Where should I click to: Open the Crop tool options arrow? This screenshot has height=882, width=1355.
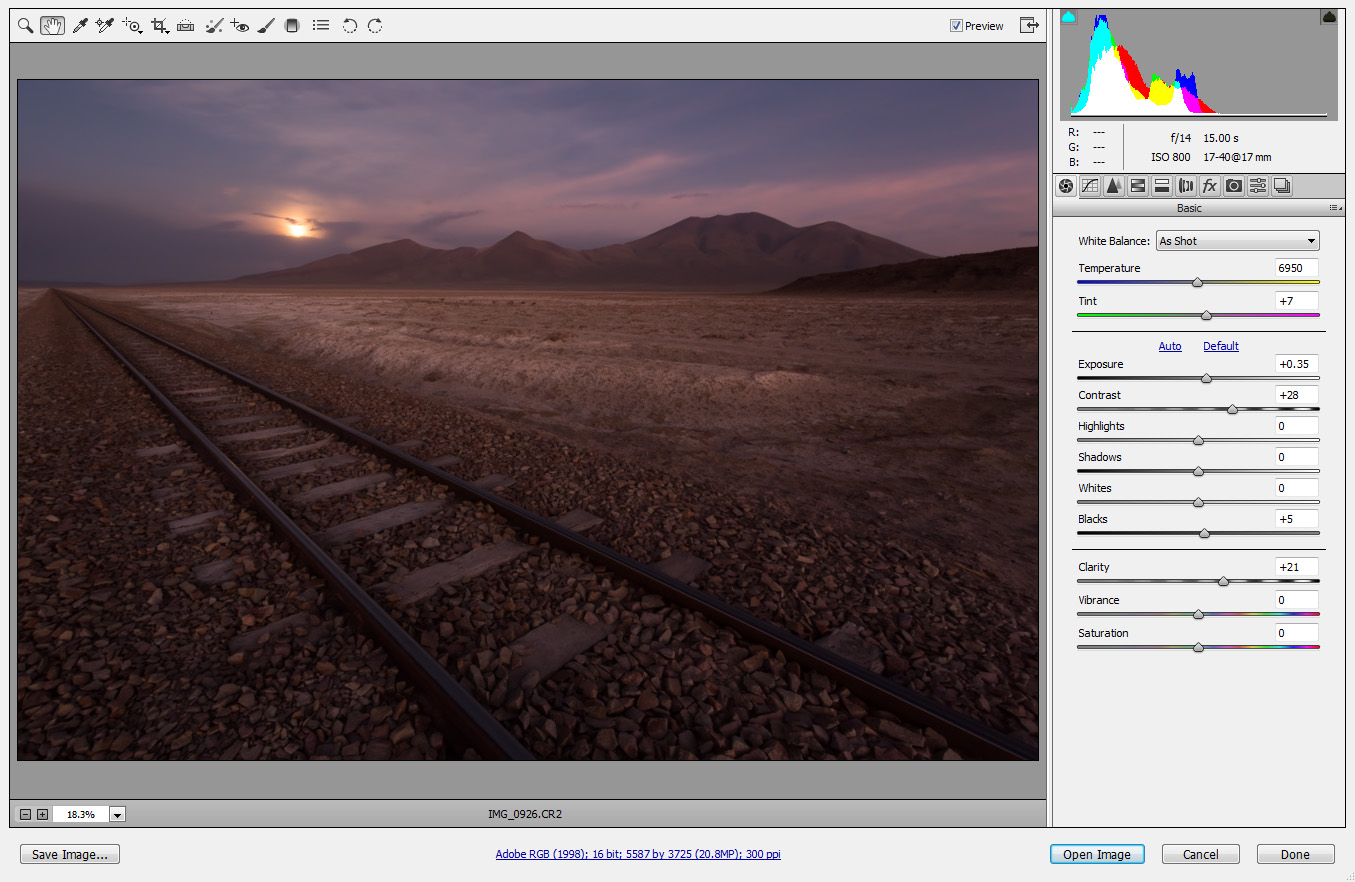pos(166,32)
